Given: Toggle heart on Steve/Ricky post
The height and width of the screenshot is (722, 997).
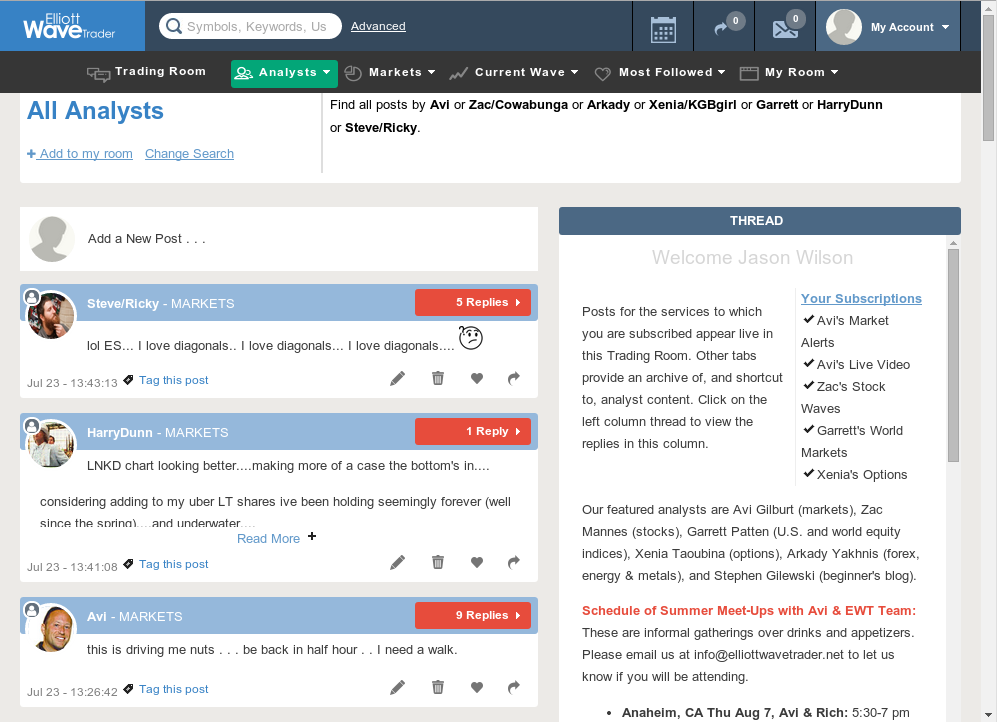Looking at the screenshot, I should pyautogui.click(x=477, y=378).
